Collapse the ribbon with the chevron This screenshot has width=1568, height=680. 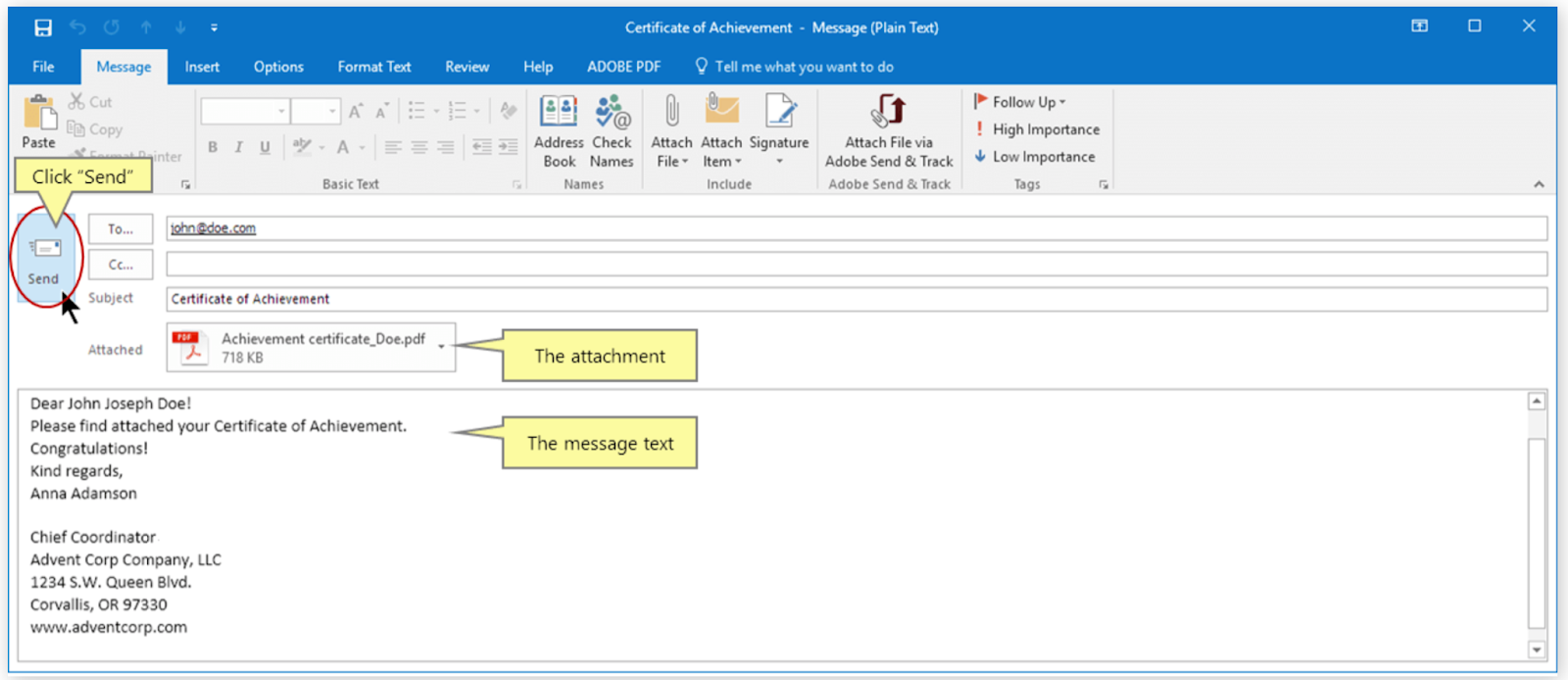click(1539, 184)
